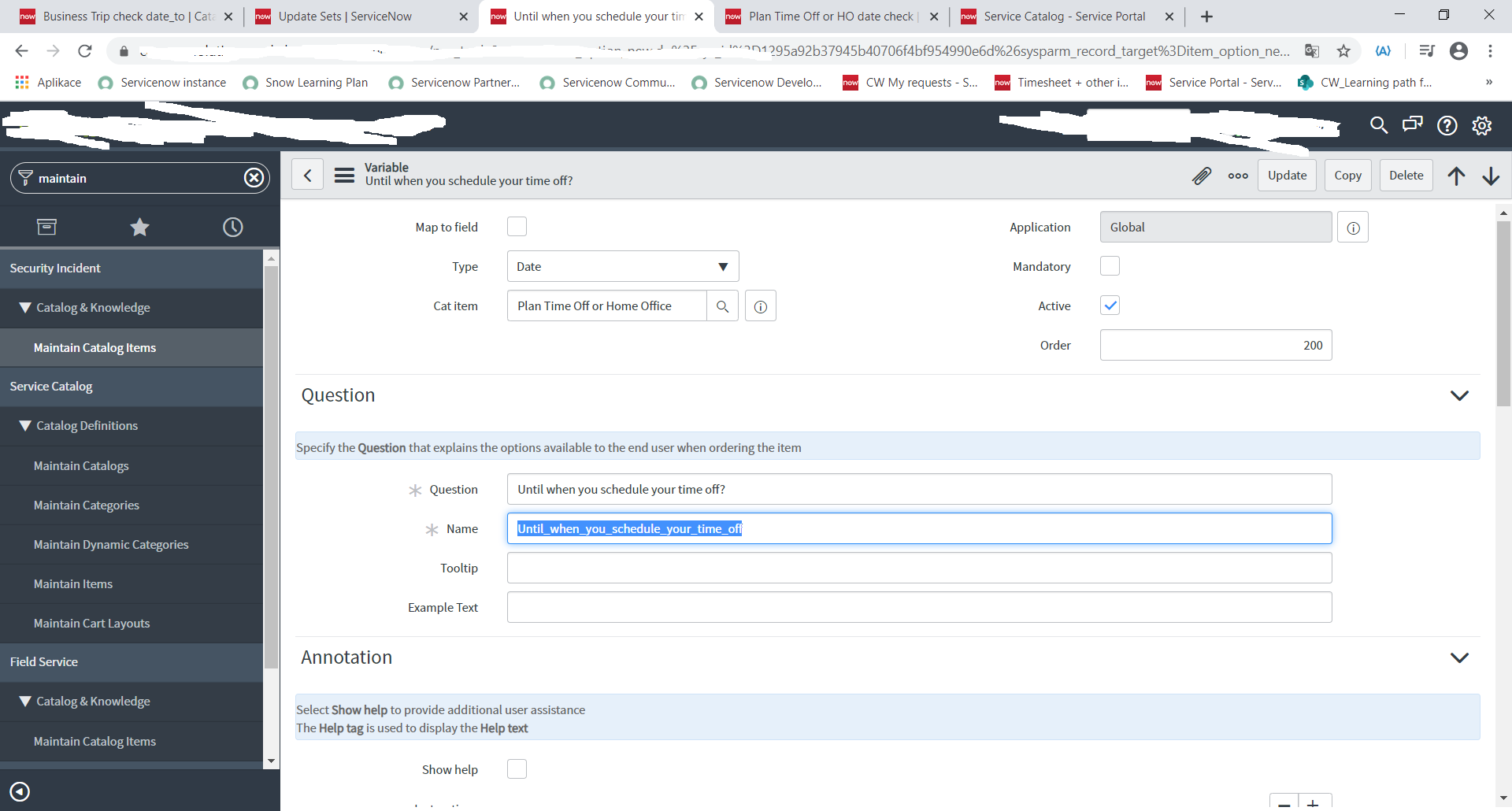Open the Type dropdown showing Date
Image resolution: width=1512 pixels, height=811 pixels.
pyautogui.click(x=622, y=267)
